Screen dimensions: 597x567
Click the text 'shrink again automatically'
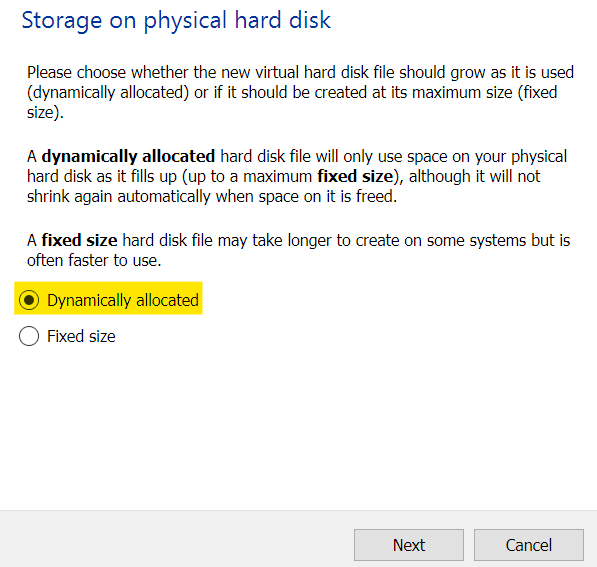pyautogui.click(x=118, y=197)
